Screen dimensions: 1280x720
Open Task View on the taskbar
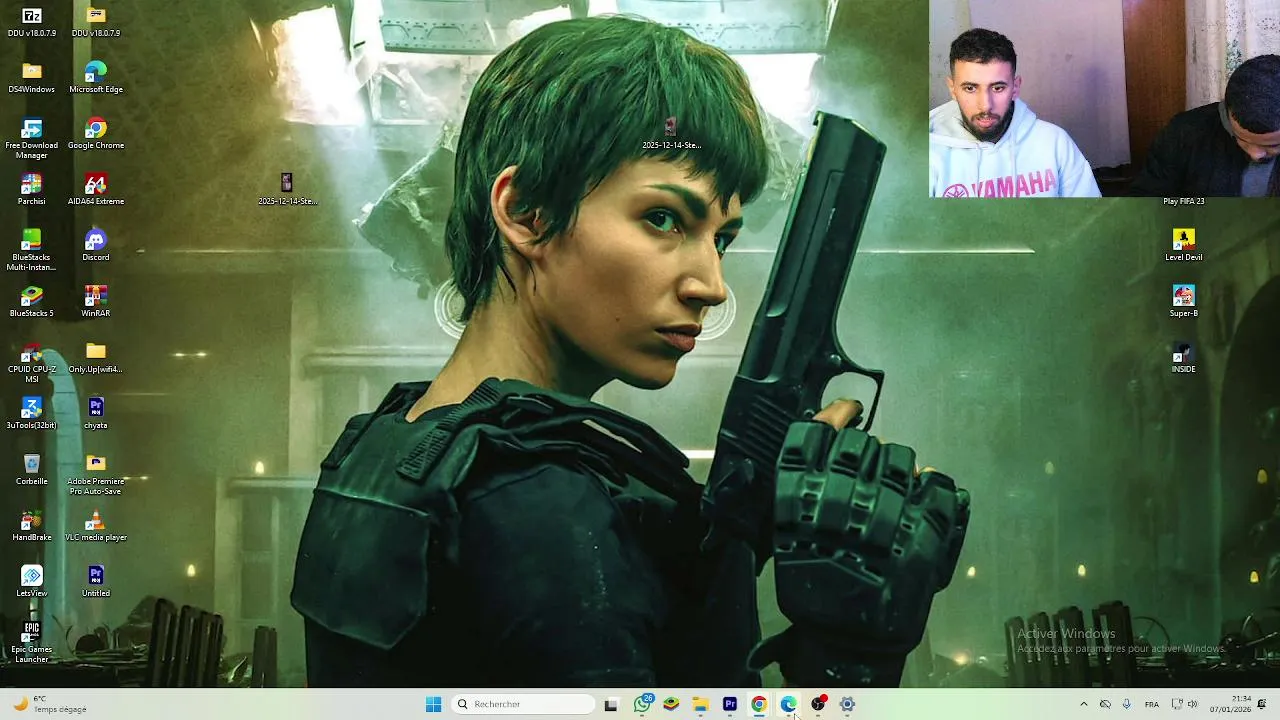[611, 704]
